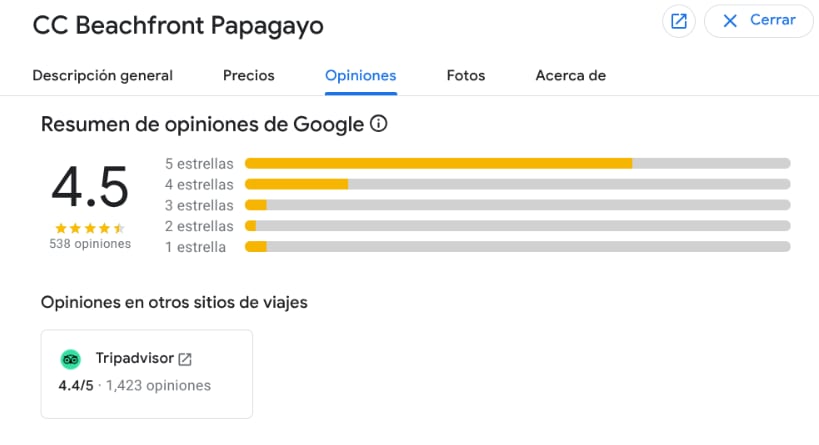Open Tripadvisor external link icon
The image size is (819, 445).
click(x=185, y=359)
